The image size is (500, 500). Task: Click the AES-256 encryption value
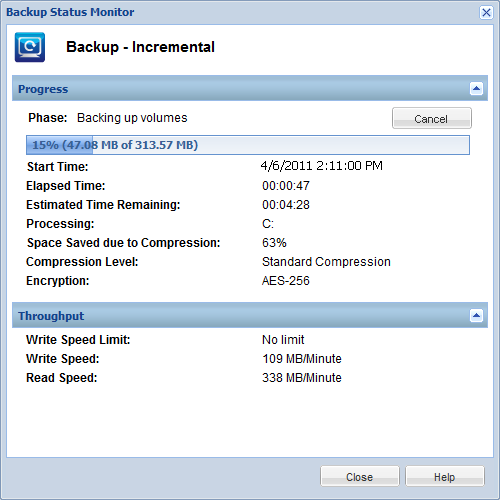[x=286, y=281]
